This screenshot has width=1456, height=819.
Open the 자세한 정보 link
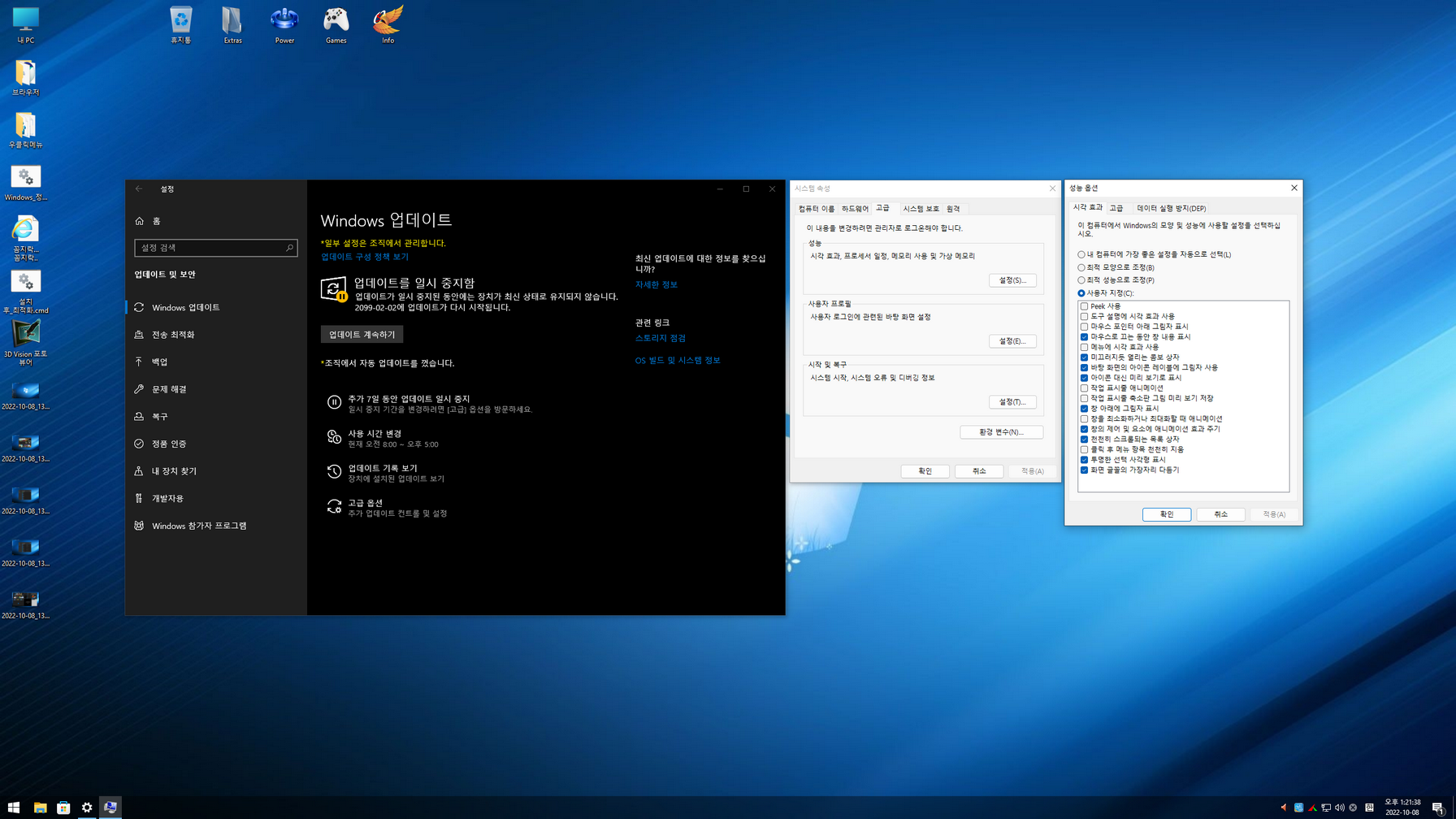pyautogui.click(x=656, y=284)
